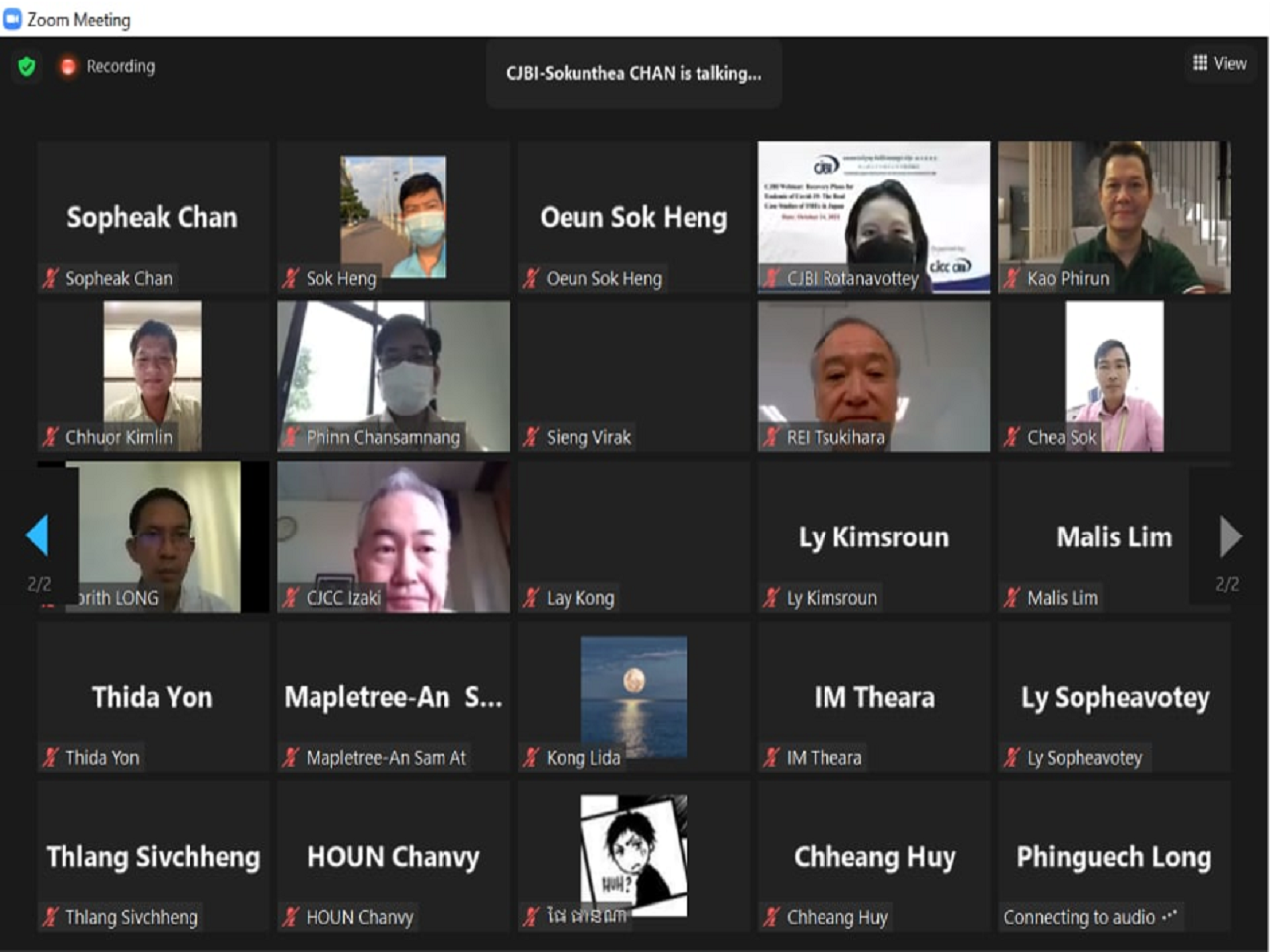
Task: Click the green encryption shield icon
Action: pos(27,66)
